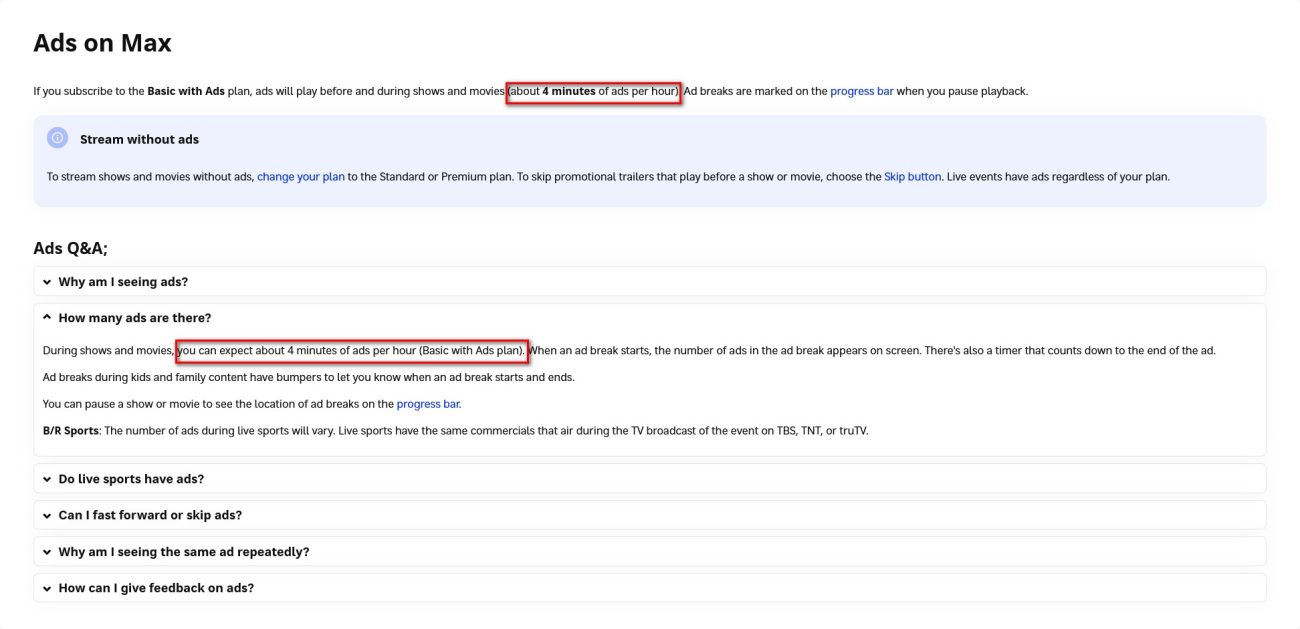Click the chevron beside Can I fast forward
The height and width of the screenshot is (629, 1300).
tap(47, 515)
